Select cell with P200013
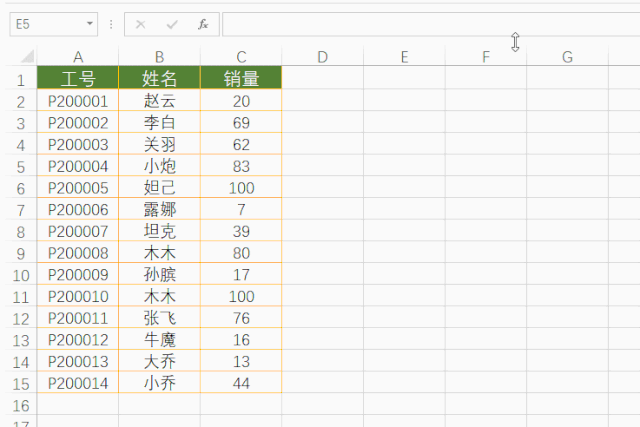The width and height of the screenshot is (640, 427). tap(78, 361)
